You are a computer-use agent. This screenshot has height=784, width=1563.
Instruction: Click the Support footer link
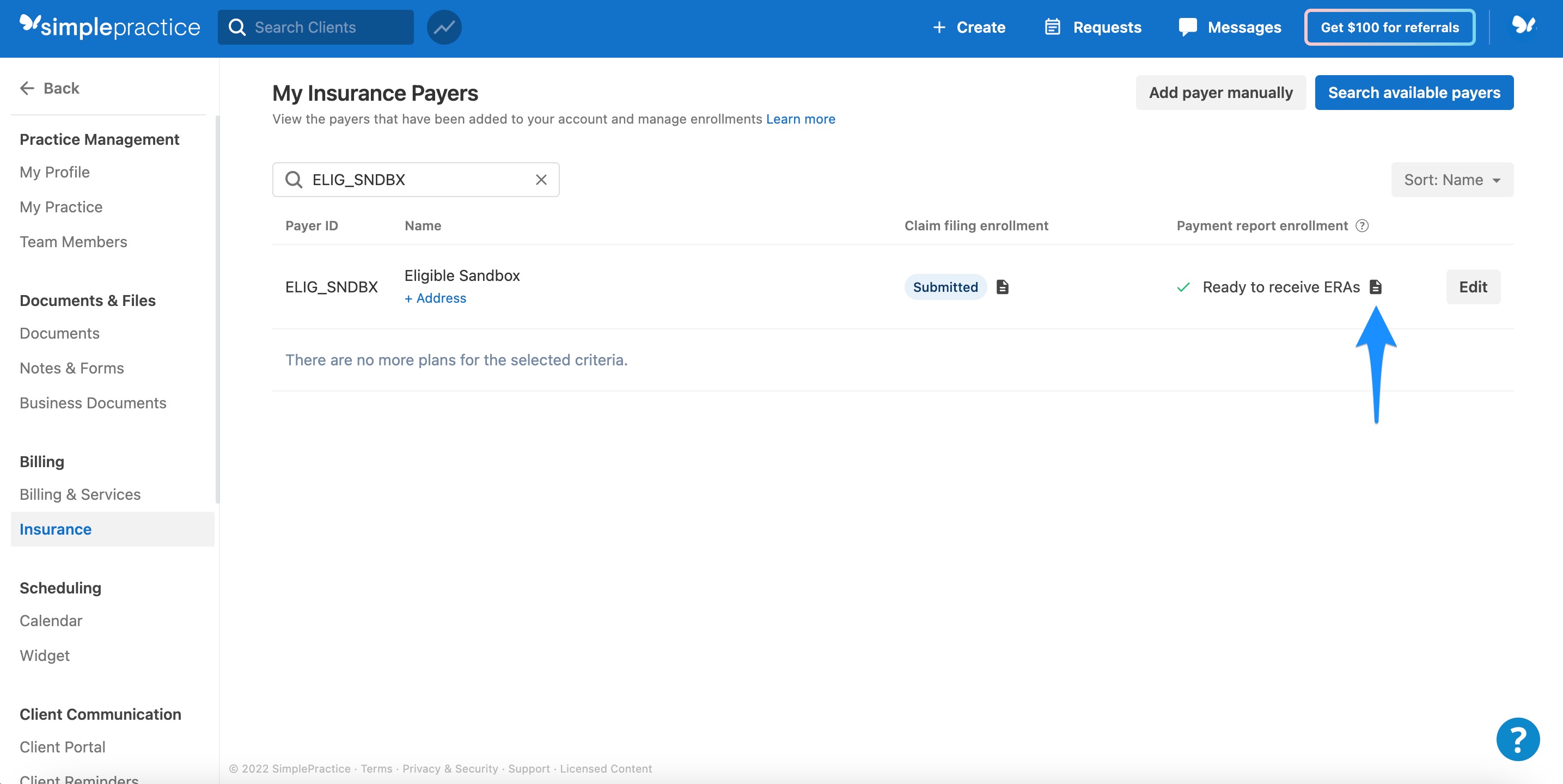[528, 769]
